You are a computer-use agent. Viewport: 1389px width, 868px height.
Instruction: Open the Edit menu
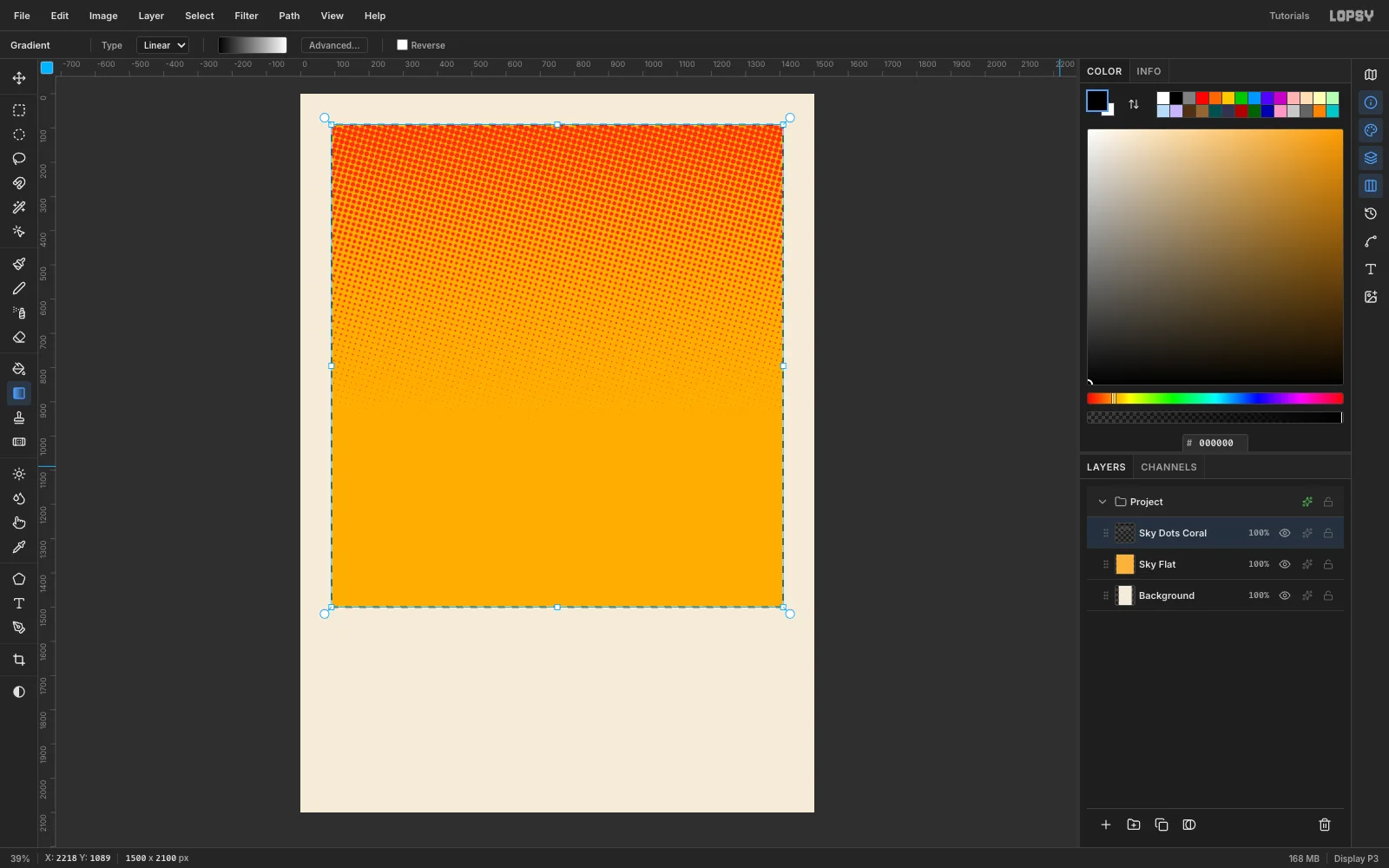(60, 16)
